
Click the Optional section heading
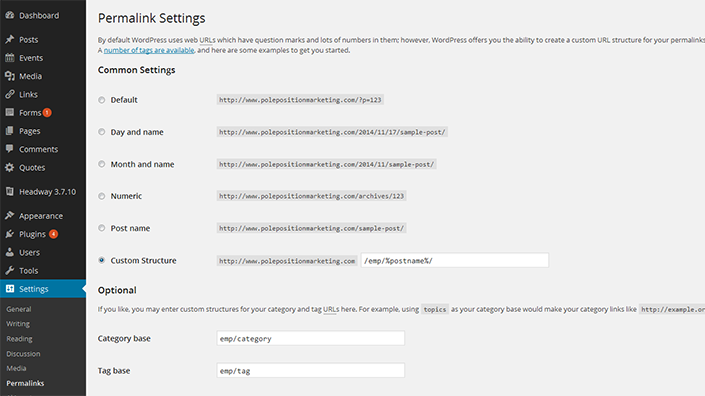(117, 290)
